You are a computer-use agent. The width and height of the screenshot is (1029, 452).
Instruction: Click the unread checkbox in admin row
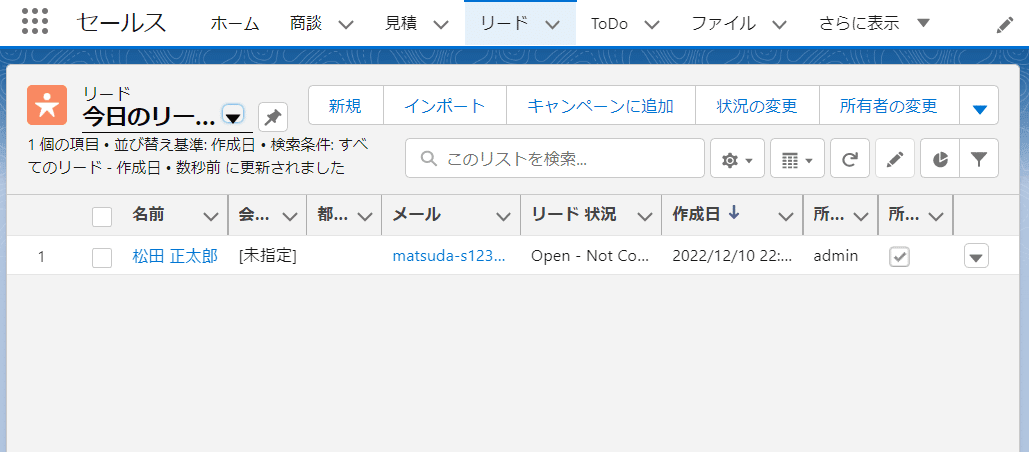[x=899, y=257]
